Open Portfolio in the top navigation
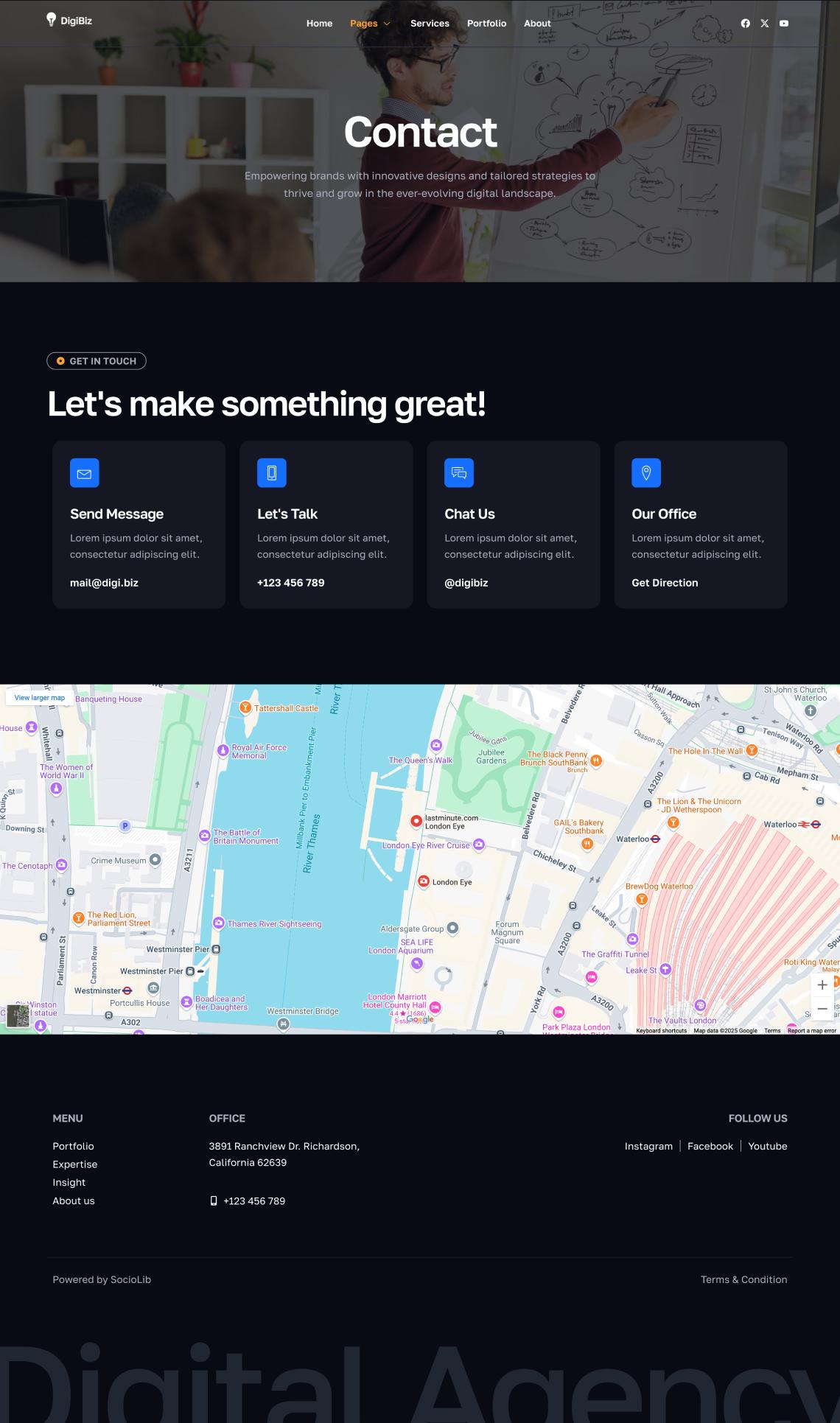This screenshot has width=840, height=1423. (x=486, y=24)
